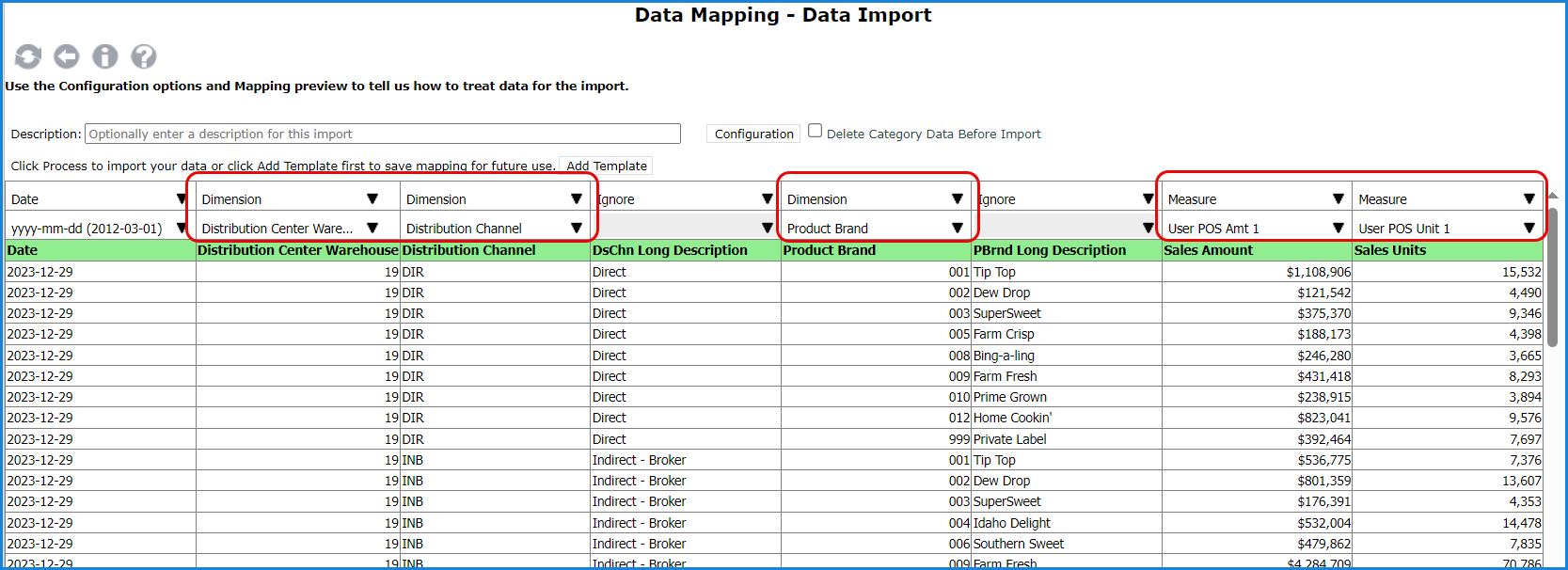
Task: Select the SuperSweet cell with $375,370
Action: (1067, 313)
